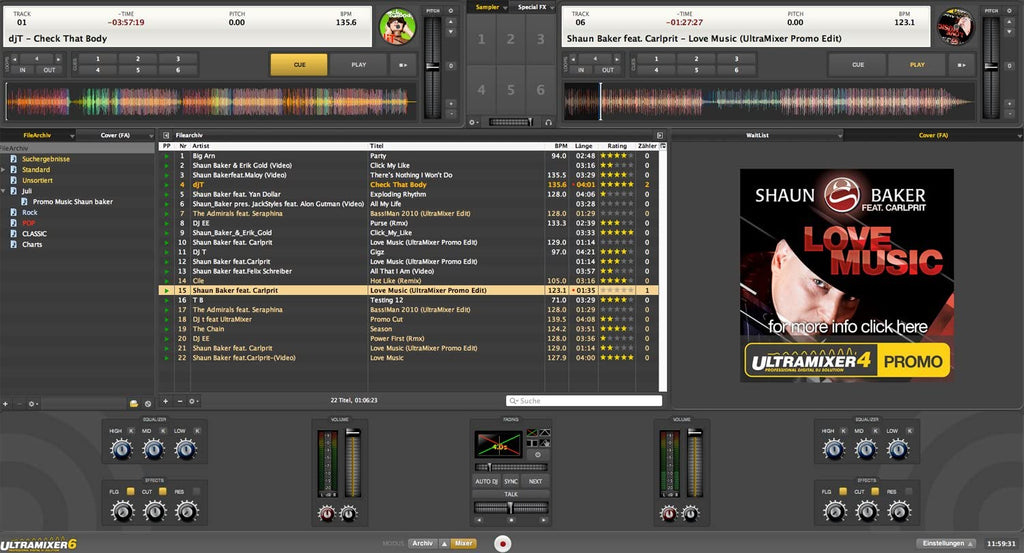Click left deck pitch plus button
1024x553 pixels.
coord(451,104)
